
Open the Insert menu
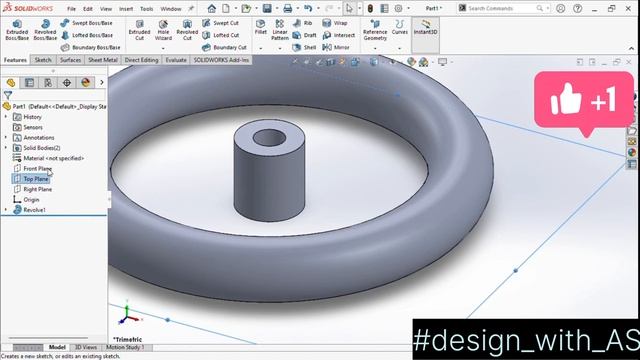tap(126, 9)
